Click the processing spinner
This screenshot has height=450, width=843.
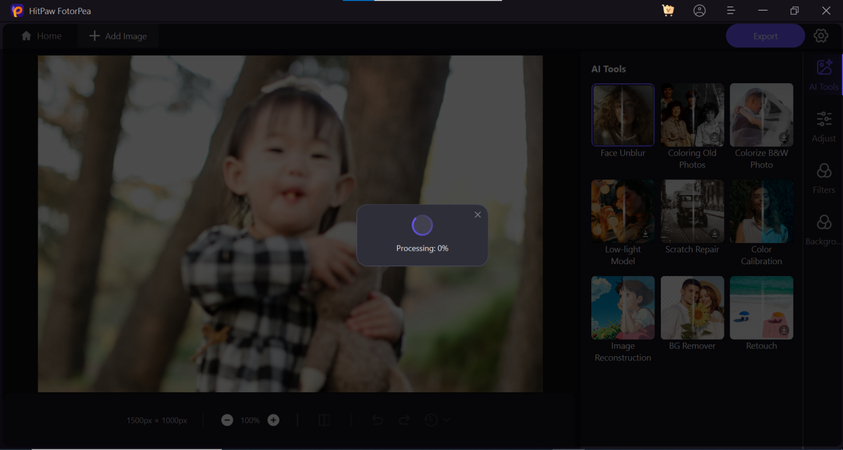[x=422, y=225]
